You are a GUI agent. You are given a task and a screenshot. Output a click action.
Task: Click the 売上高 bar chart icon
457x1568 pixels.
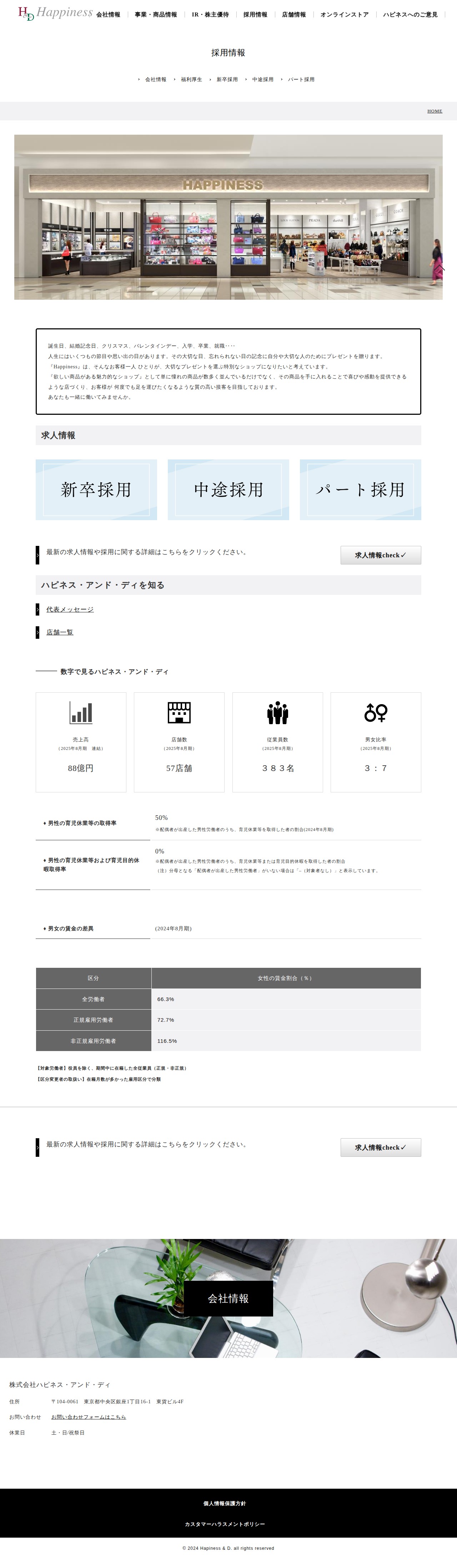tap(81, 713)
